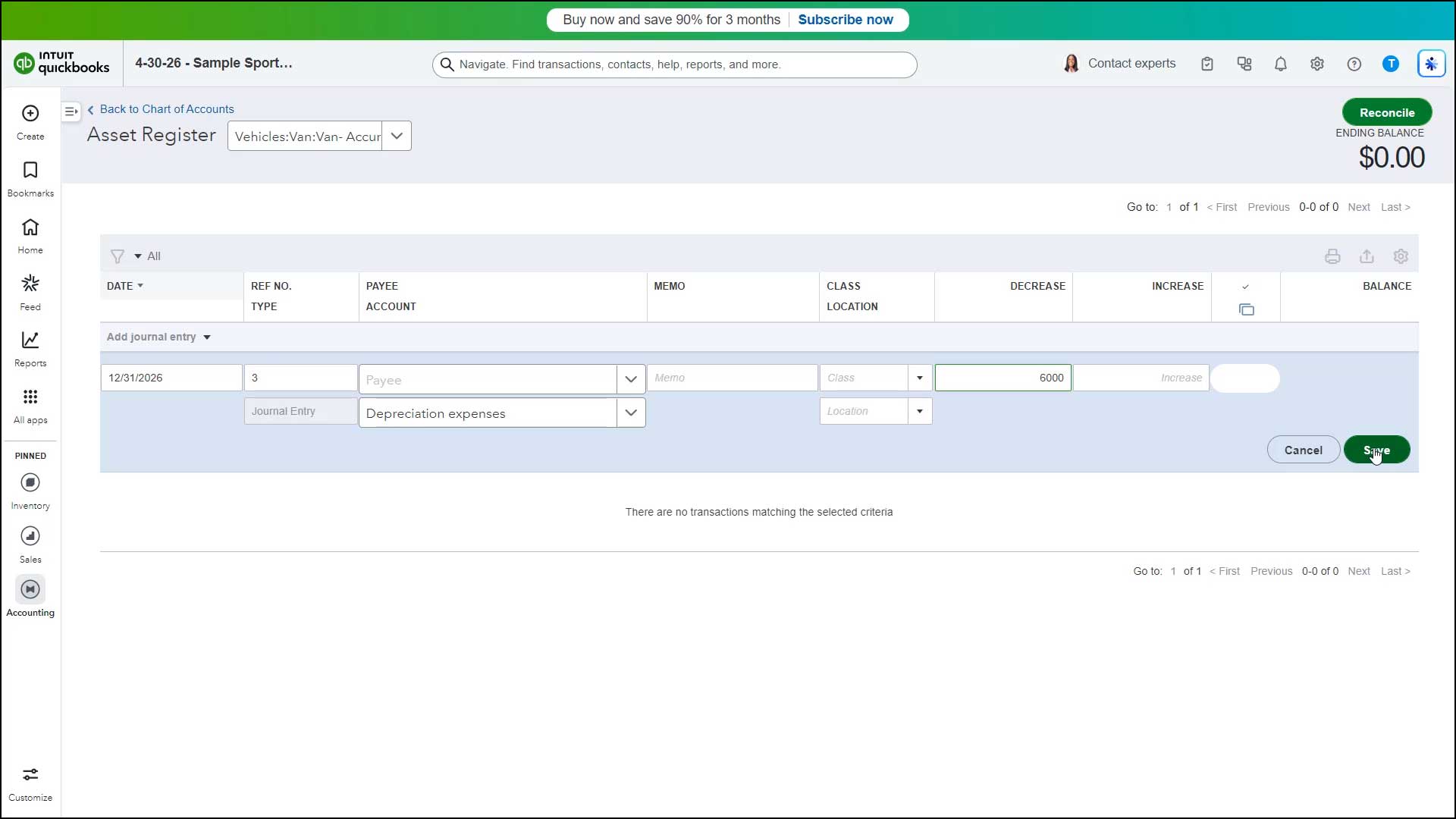
Task: Export the register to file
Action: pyautogui.click(x=1367, y=256)
